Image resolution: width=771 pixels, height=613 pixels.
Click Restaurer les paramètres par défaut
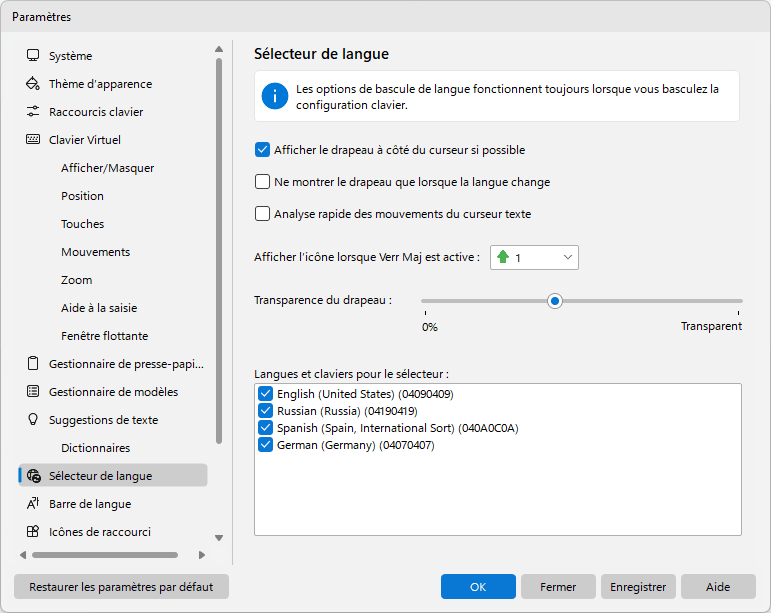click(x=121, y=586)
